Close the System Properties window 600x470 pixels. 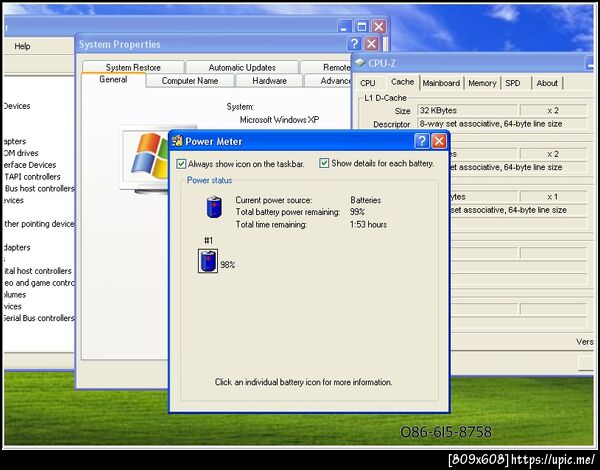[371, 44]
